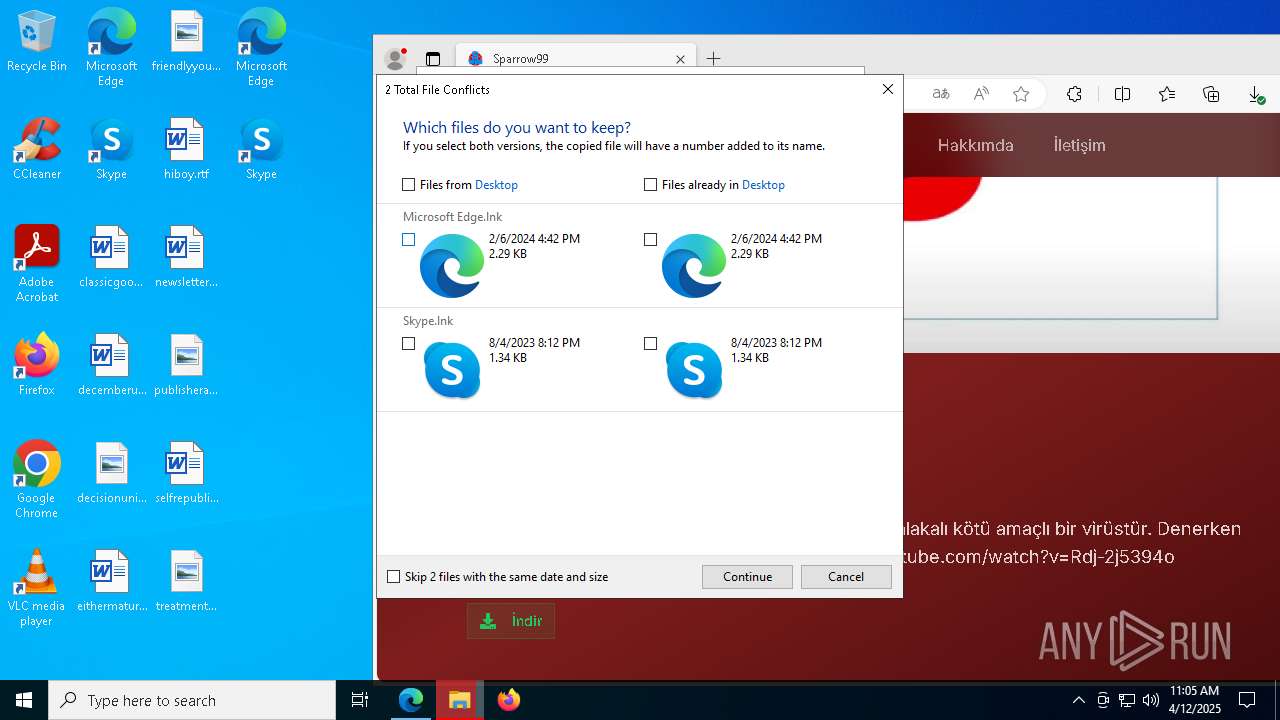Image resolution: width=1280 pixels, height=720 pixels.
Task: Open taskbar clock showing 11:05 AM
Action: click(x=1194, y=700)
